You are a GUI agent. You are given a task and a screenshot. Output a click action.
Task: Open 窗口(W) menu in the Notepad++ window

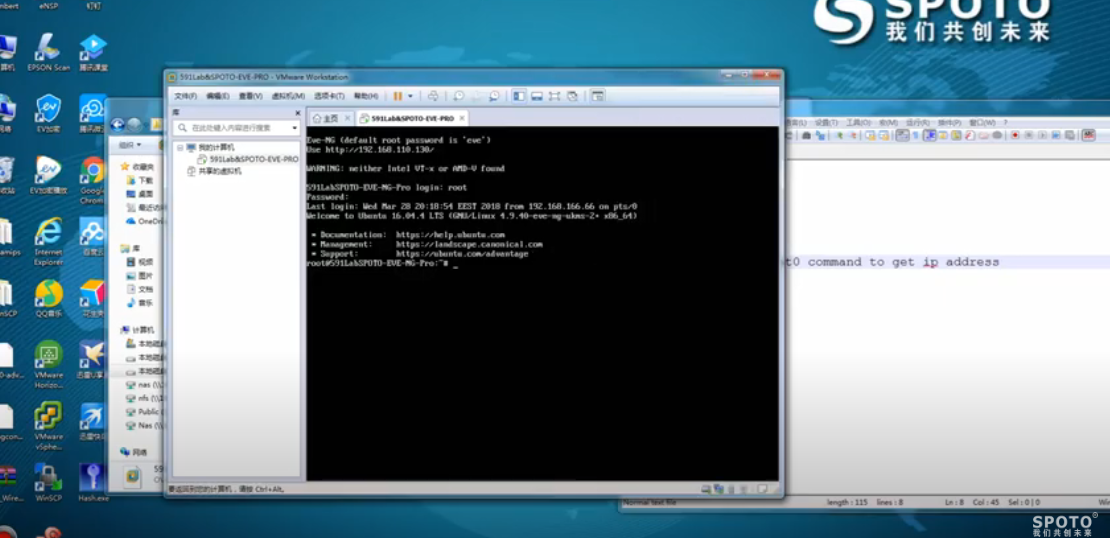[x=982, y=123]
